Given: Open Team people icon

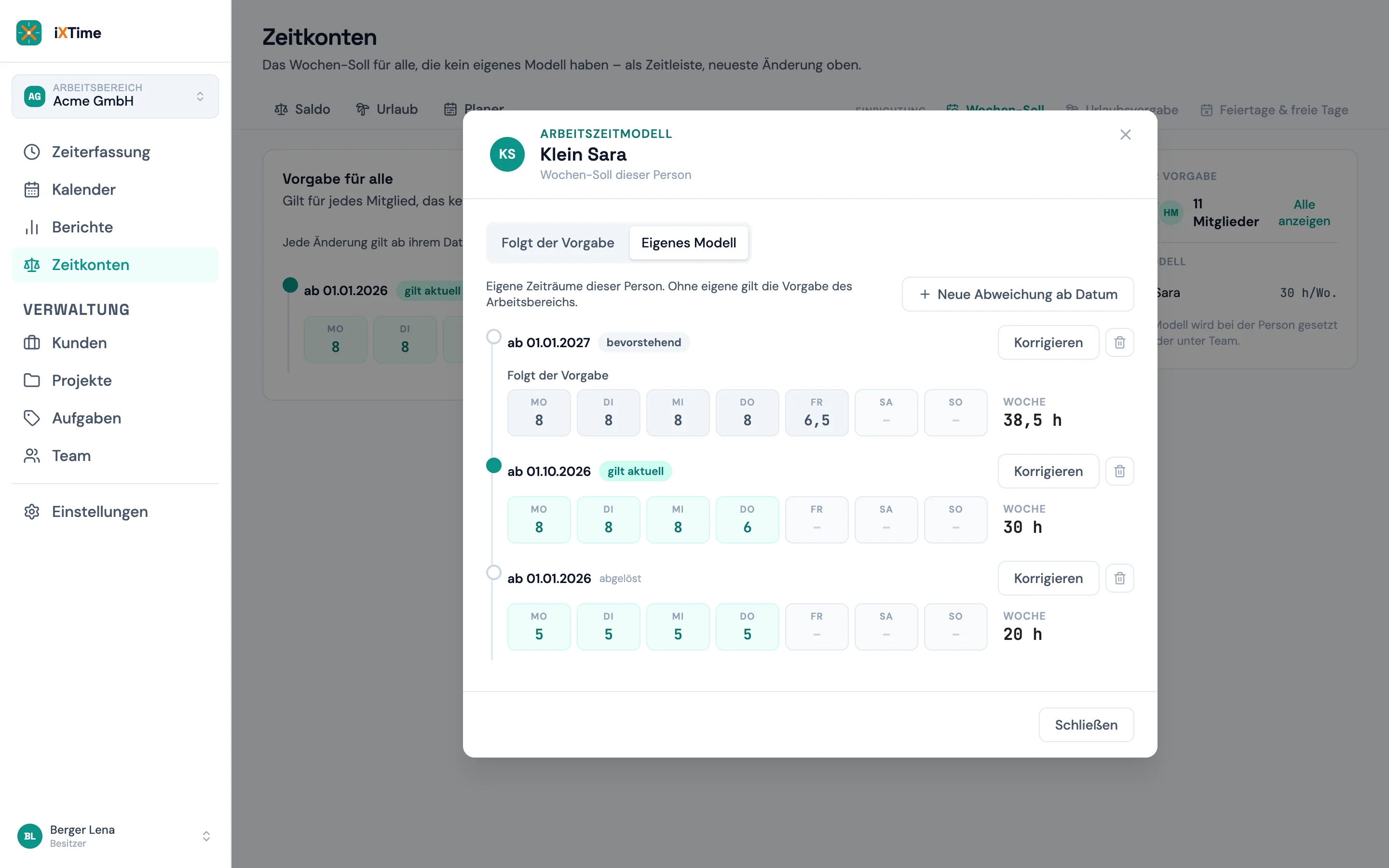Looking at the screenshot, I should click(x=31, y=456).
